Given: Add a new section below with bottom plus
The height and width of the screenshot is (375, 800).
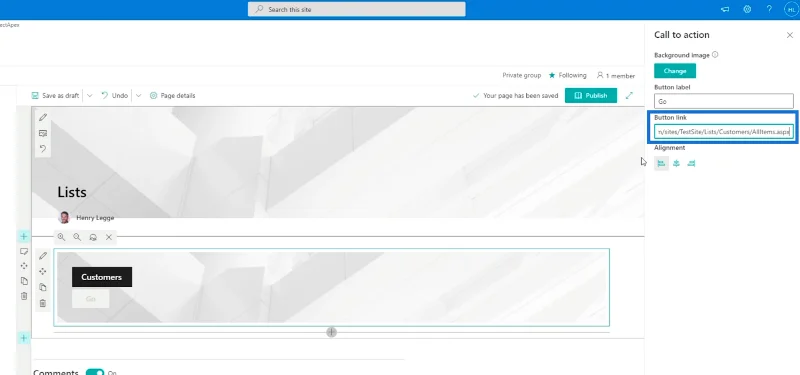Looking at the screenshot, I should point(23,338).
